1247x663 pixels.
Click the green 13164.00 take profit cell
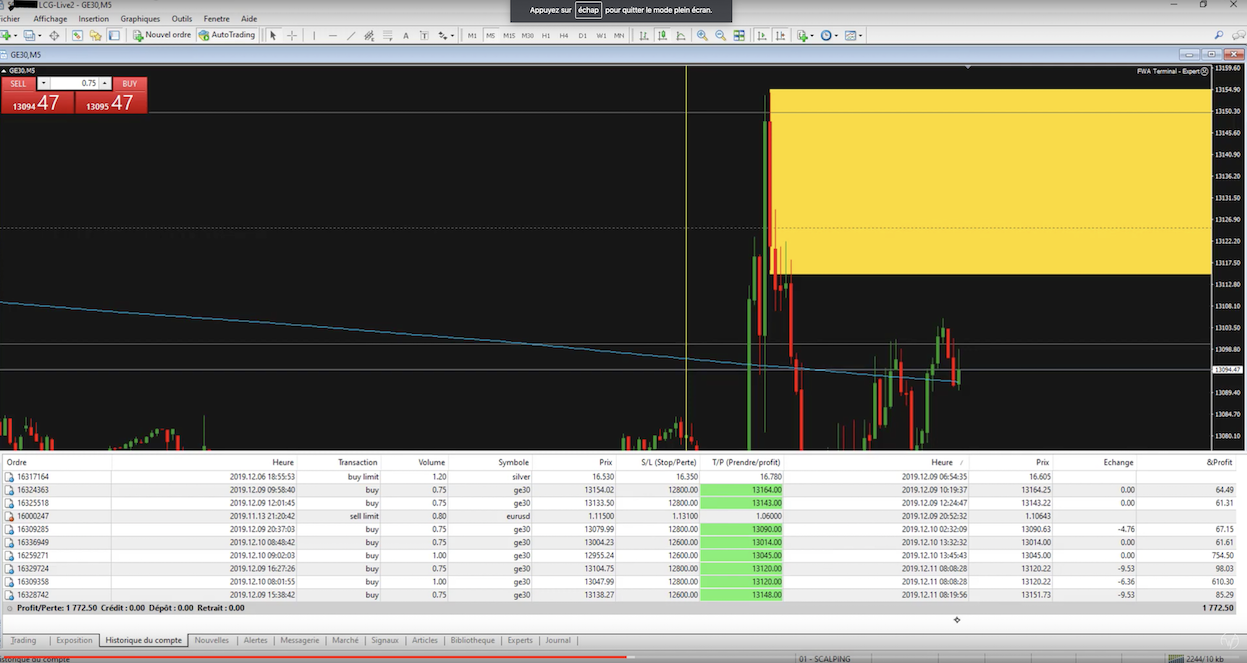click(x=741, y=490)
